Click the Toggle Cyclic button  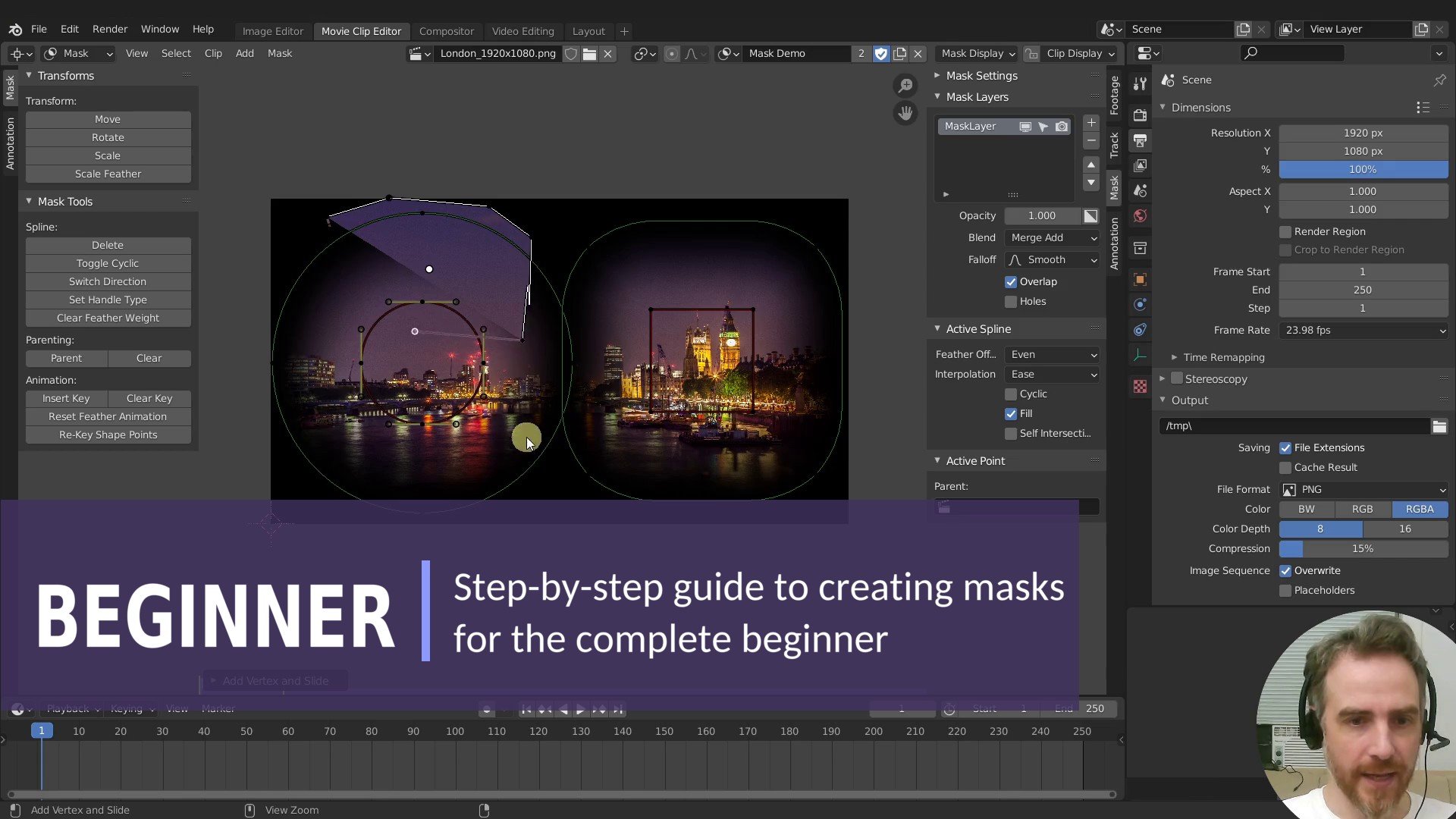108,263
